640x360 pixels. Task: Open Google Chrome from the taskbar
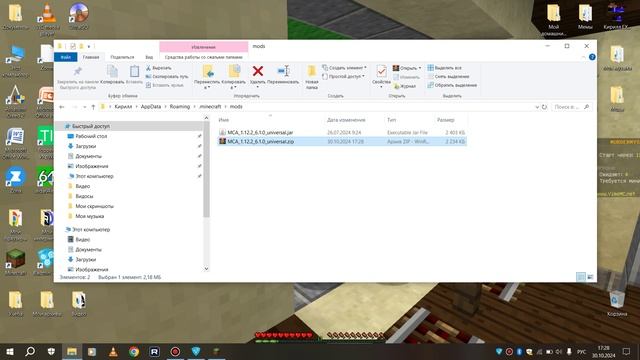(133, 351)
